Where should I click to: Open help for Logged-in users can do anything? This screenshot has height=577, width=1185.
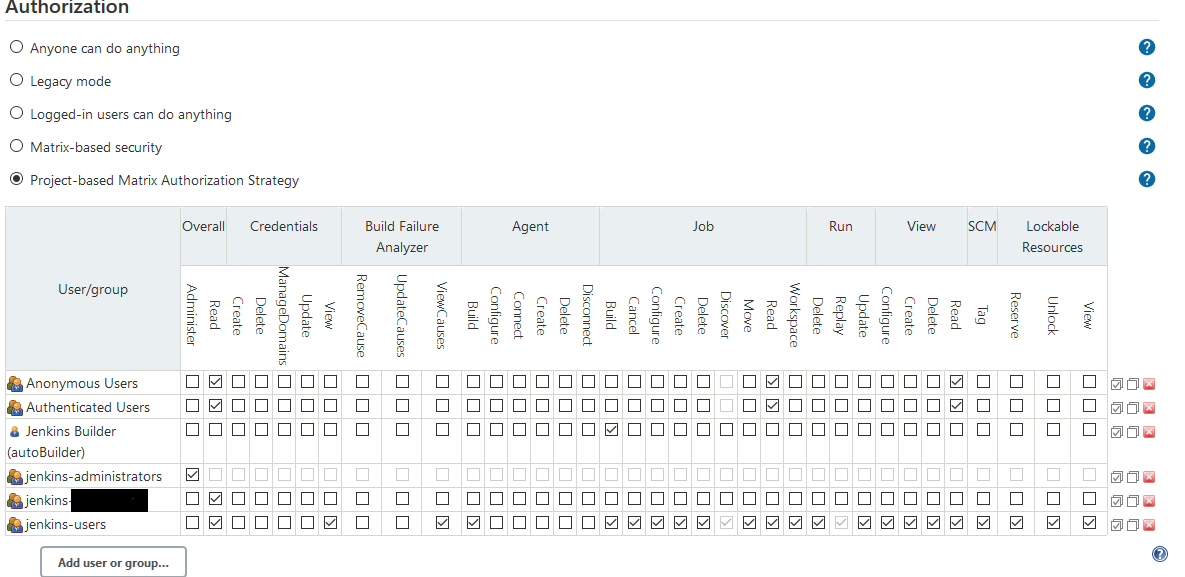coord(1146,113)
